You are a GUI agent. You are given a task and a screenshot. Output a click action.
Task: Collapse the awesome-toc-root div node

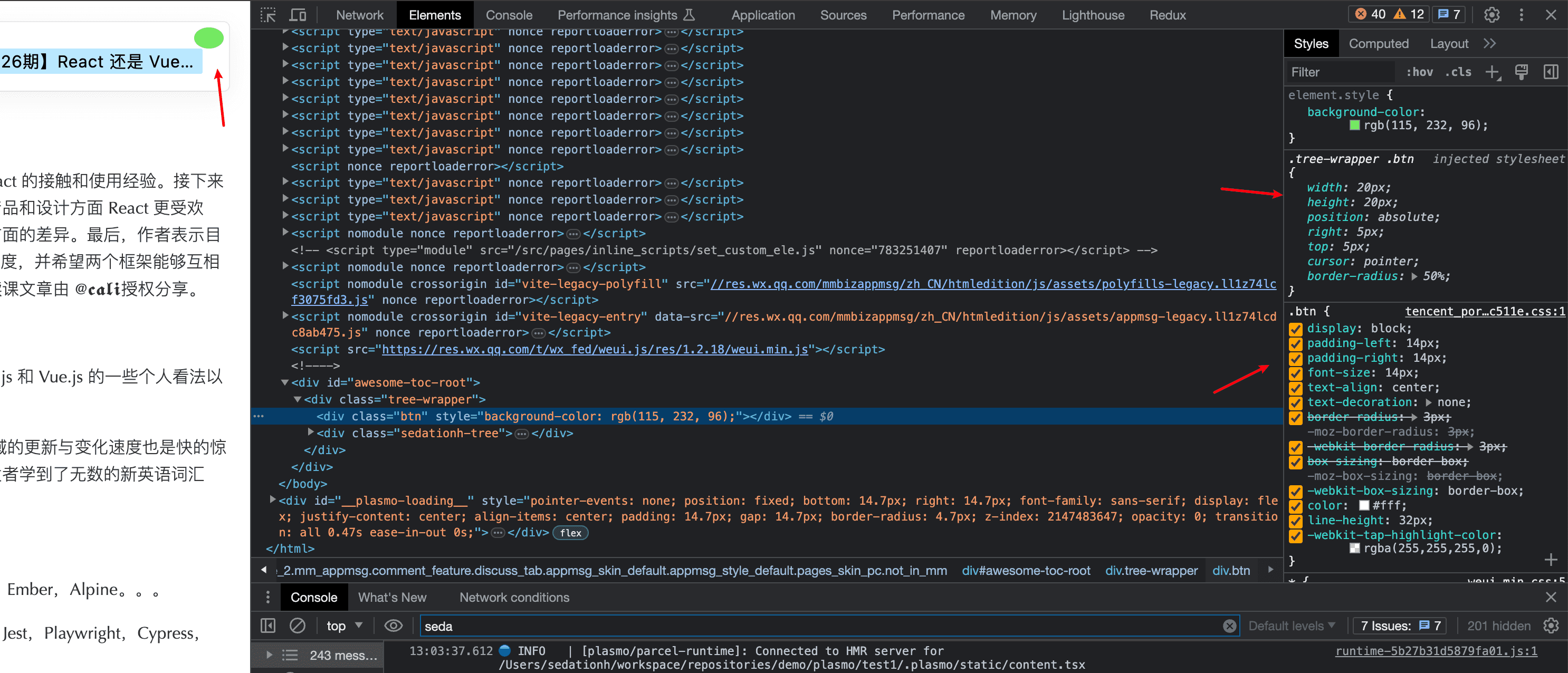(x=284, y=383)
